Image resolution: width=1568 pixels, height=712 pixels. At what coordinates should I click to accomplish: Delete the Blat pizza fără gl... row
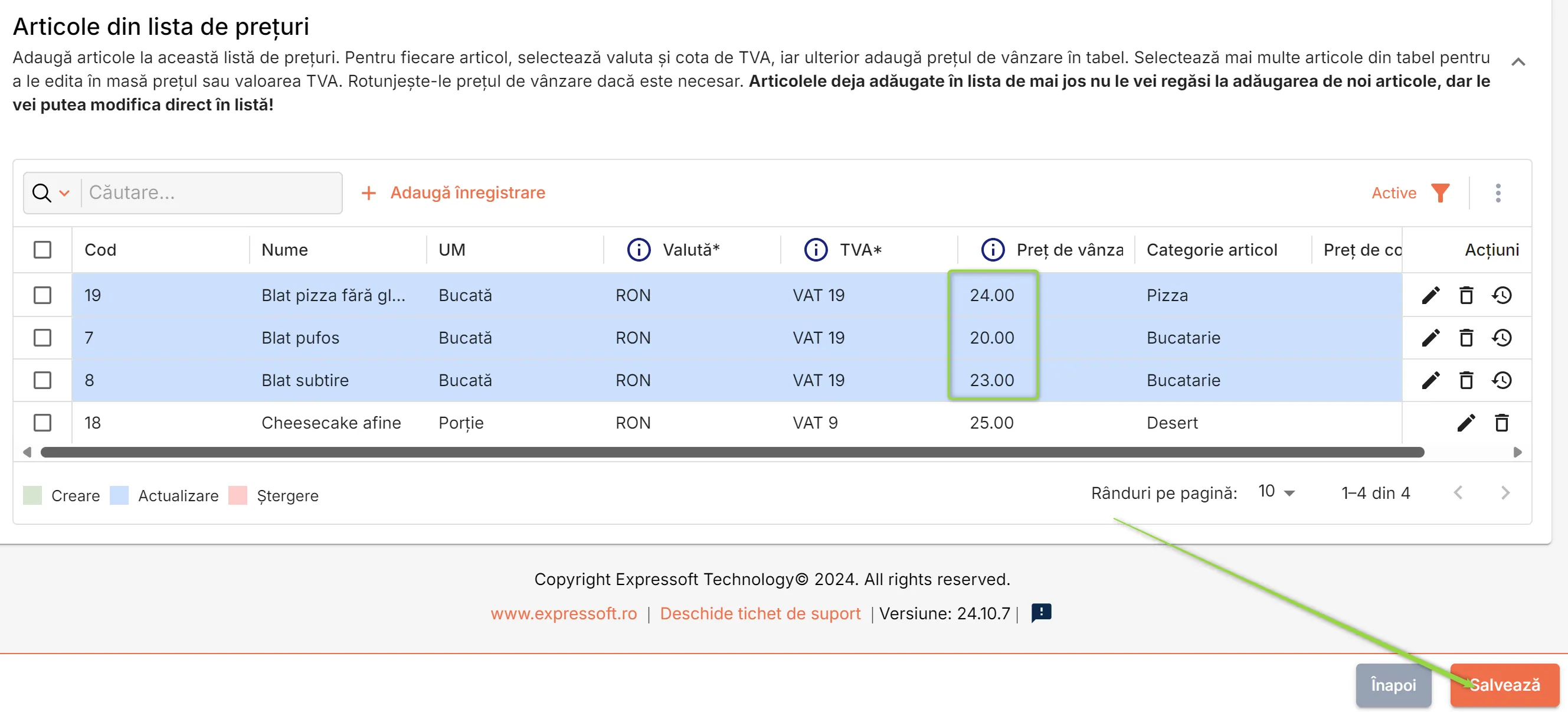coord(1466,295)
